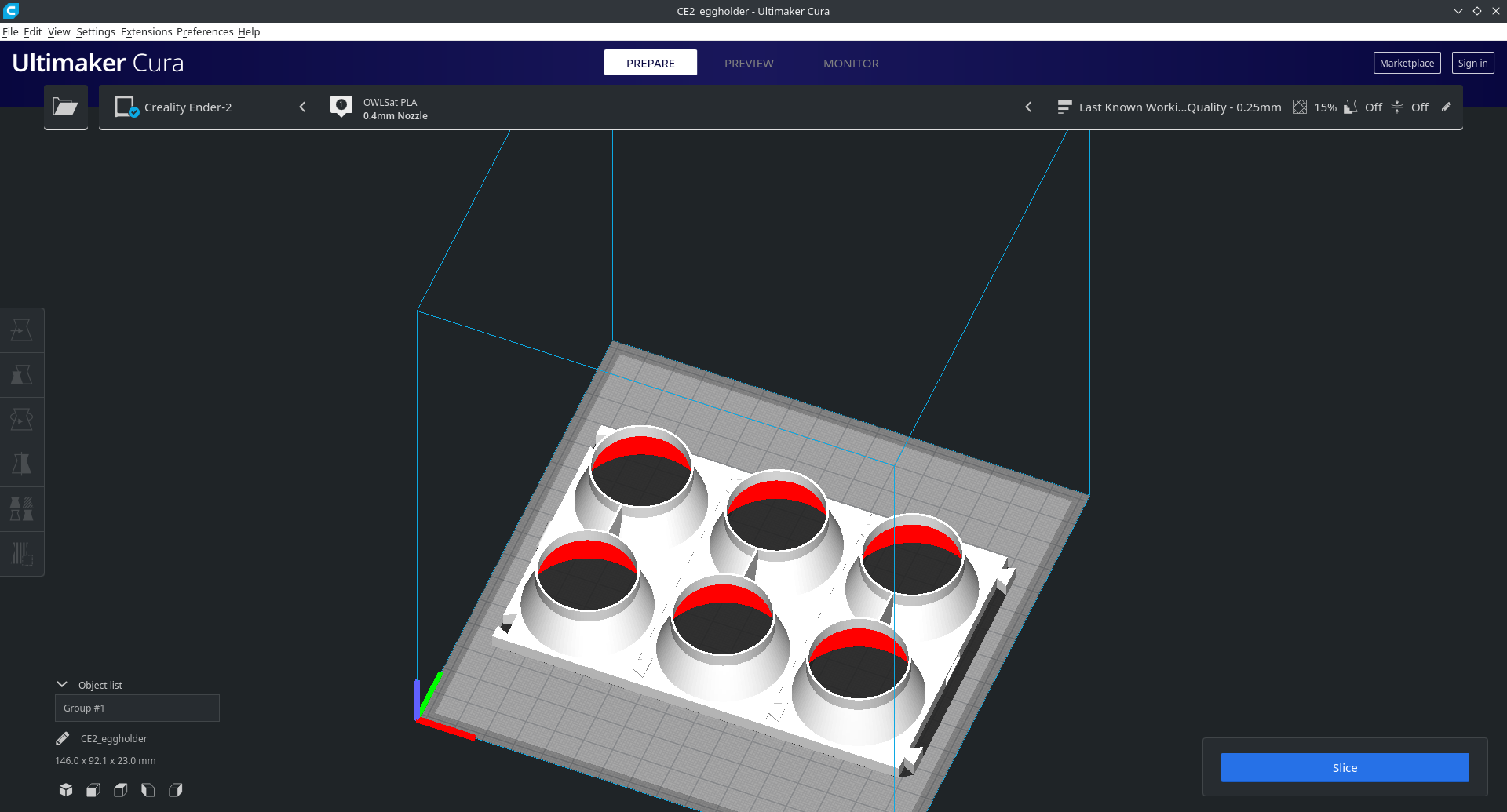Click the OWLSat PLA extruder icon
The image size is (1507, 812).
(341, 107)
